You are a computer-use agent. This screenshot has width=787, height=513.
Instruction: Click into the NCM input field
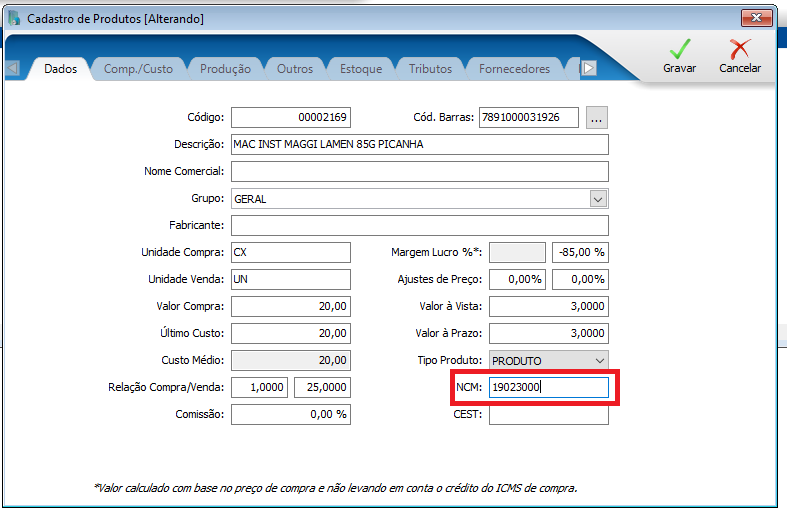click(x=548, y=387)
